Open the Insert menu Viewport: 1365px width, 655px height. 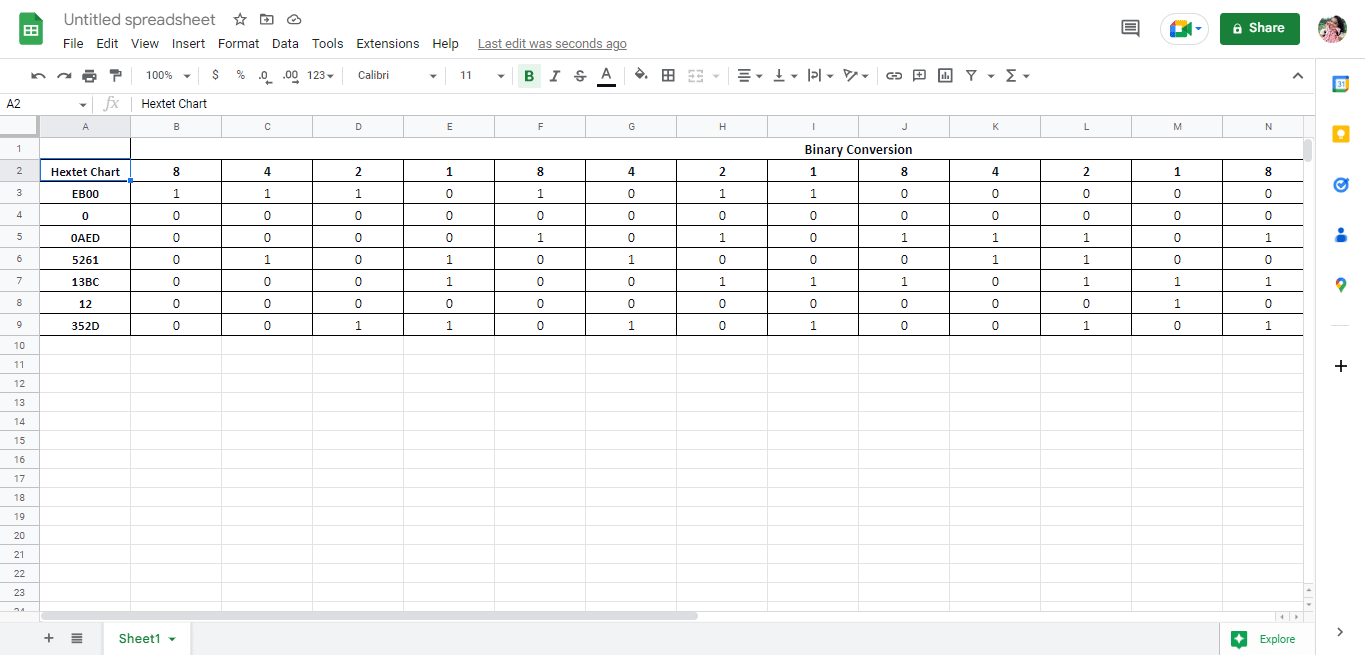click(188, 44)
